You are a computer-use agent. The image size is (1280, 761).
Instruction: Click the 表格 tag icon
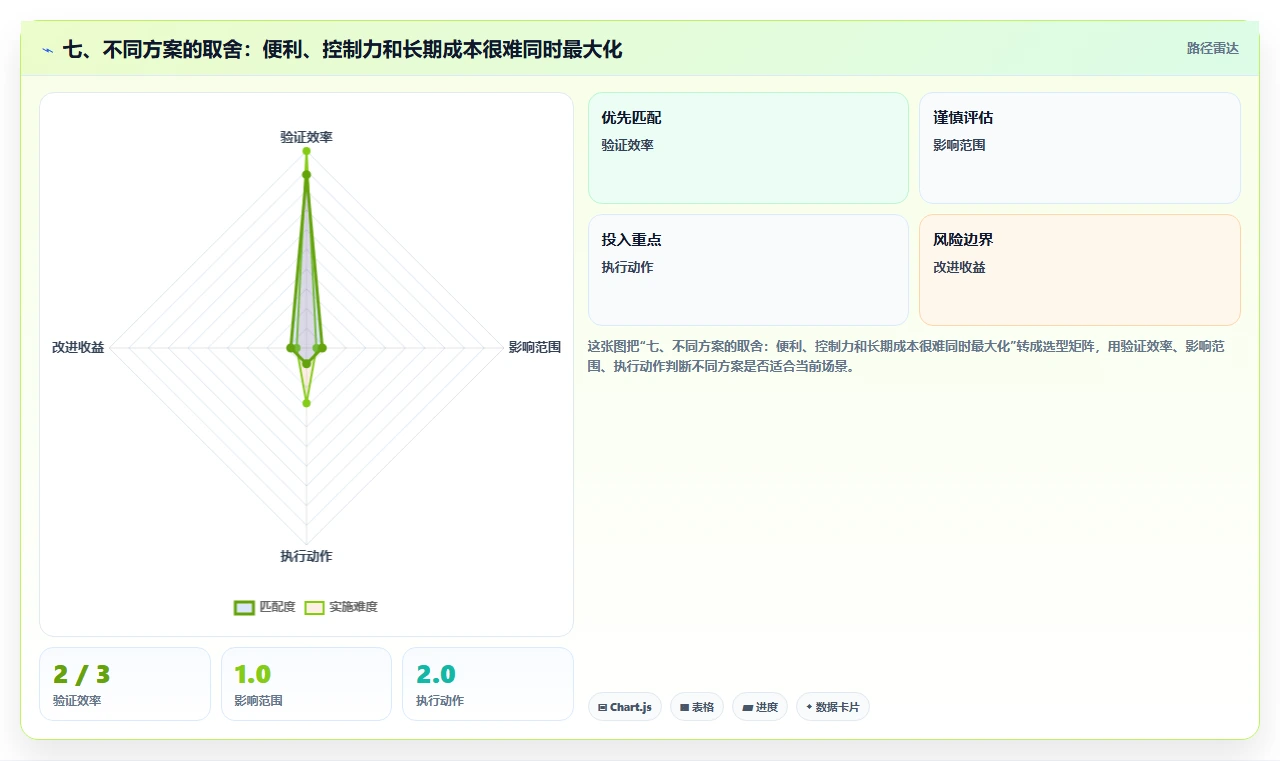pos(684,707)
